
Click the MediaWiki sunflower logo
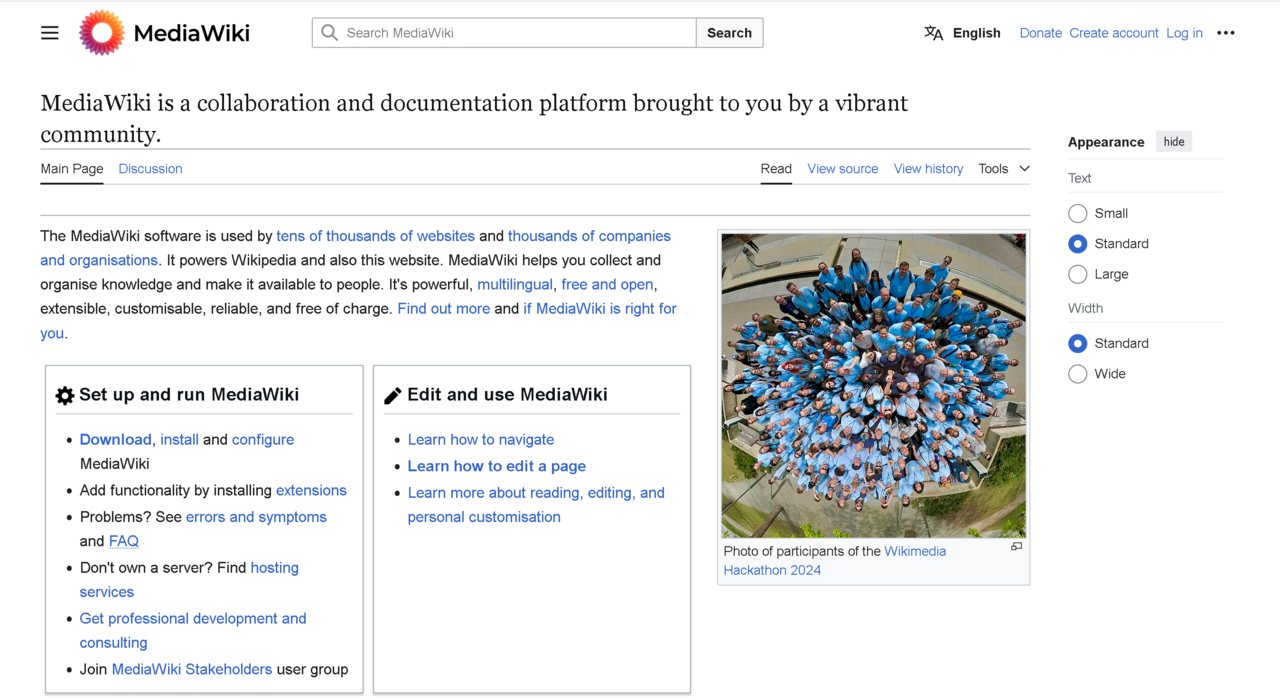101,33
